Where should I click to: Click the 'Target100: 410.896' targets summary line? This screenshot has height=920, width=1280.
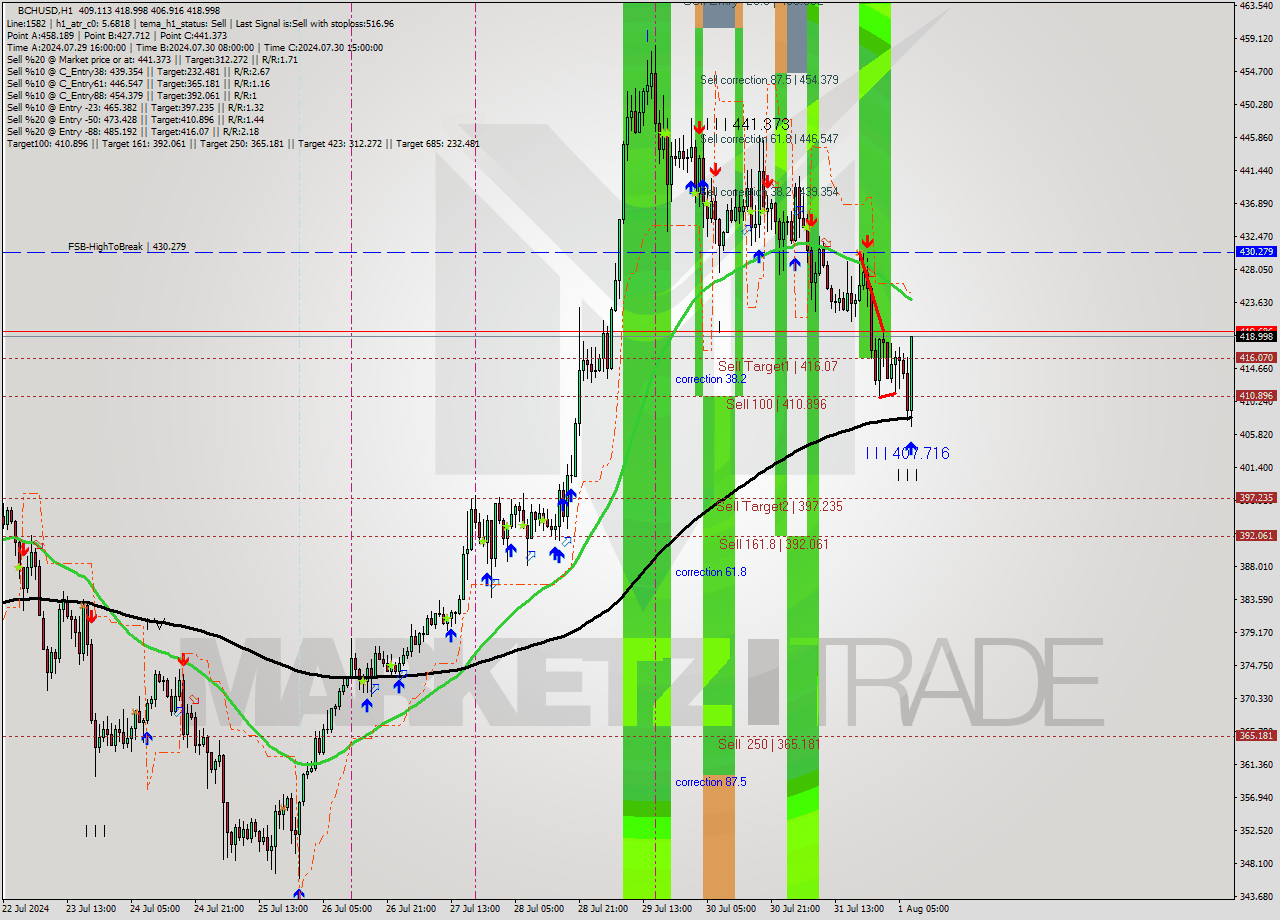(243, 143)
